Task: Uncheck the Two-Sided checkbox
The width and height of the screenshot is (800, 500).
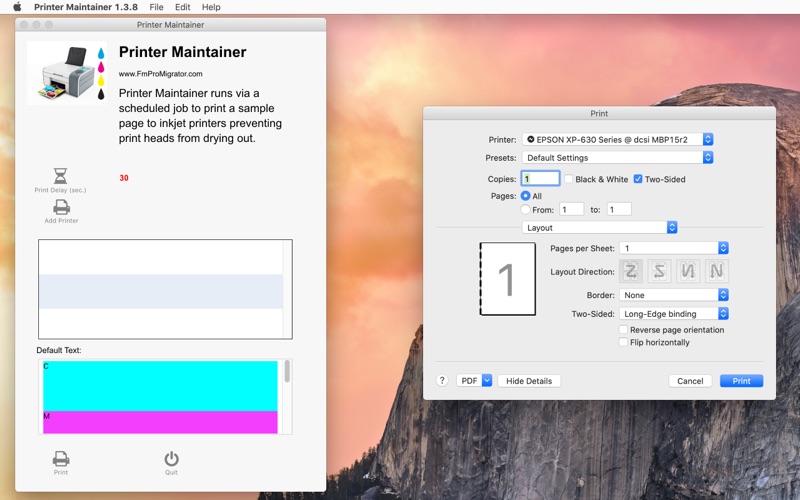Action: tap(638, 179)
